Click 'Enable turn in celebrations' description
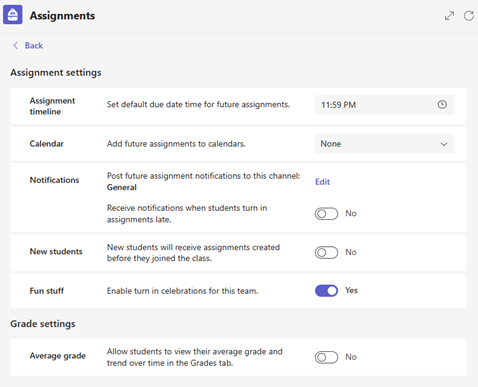478x387 pixels. (x=182, y=291)
